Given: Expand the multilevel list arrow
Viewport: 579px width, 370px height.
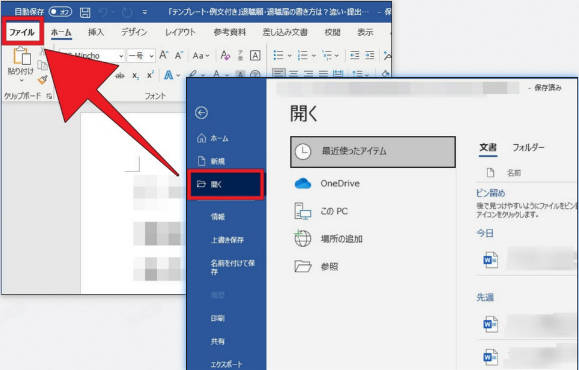Looking at the screenshot, I should click(x=337, y=56).
